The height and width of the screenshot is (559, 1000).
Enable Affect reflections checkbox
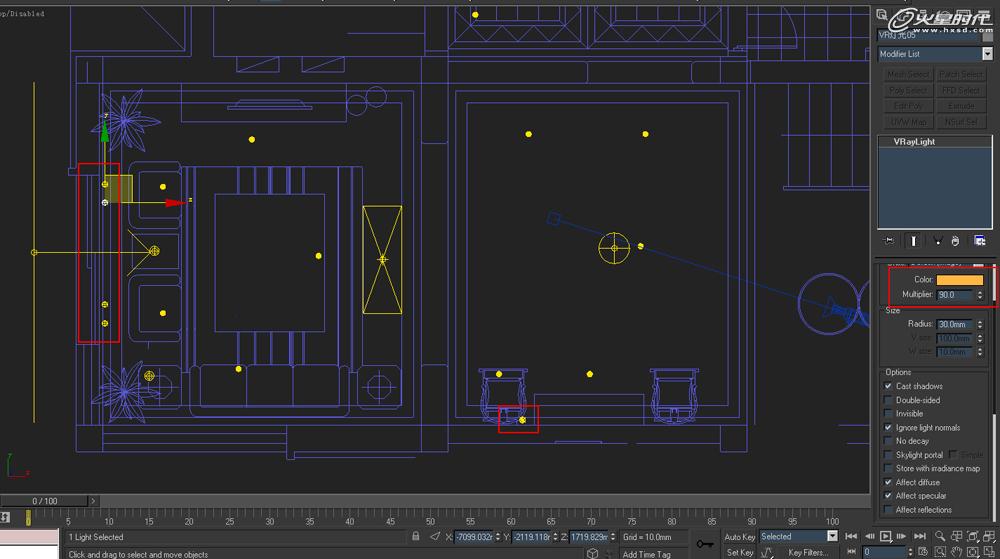tap(888, 510)
